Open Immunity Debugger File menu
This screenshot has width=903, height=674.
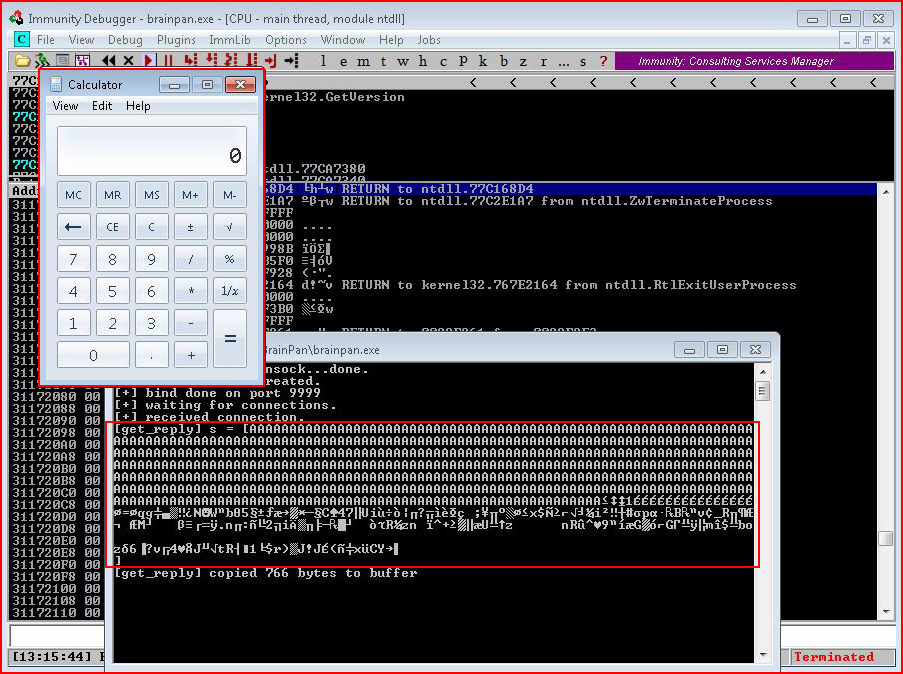pos(45,40)
